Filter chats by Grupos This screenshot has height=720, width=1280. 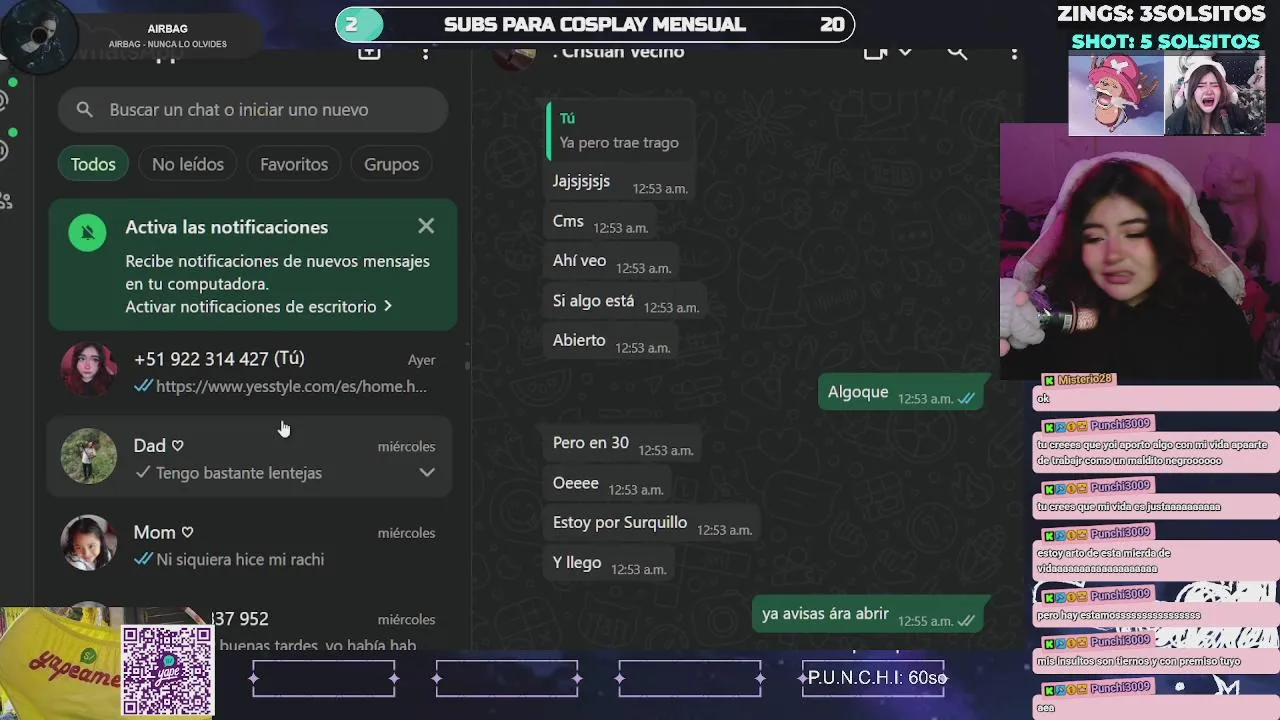(x=391, y=164)
